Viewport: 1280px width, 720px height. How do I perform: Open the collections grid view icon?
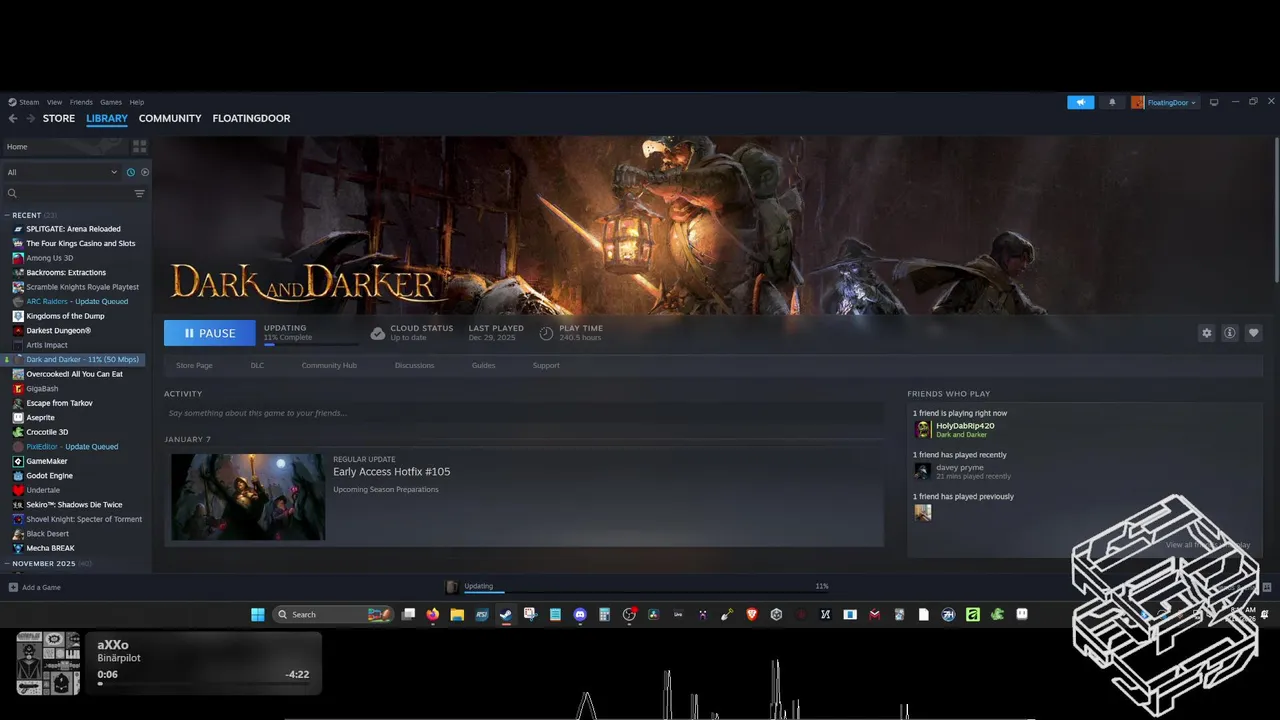(140, 146)
